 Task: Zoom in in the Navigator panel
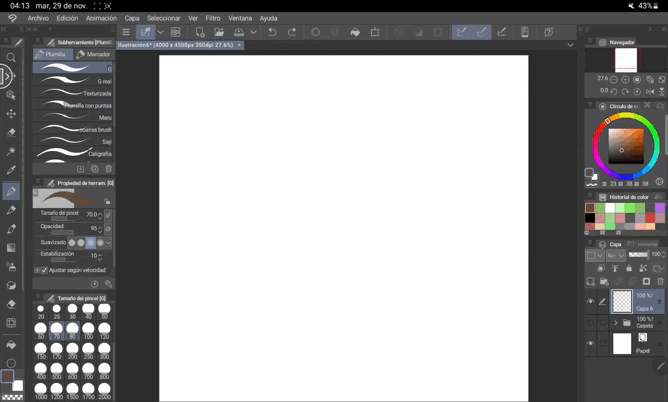[625, 80]
